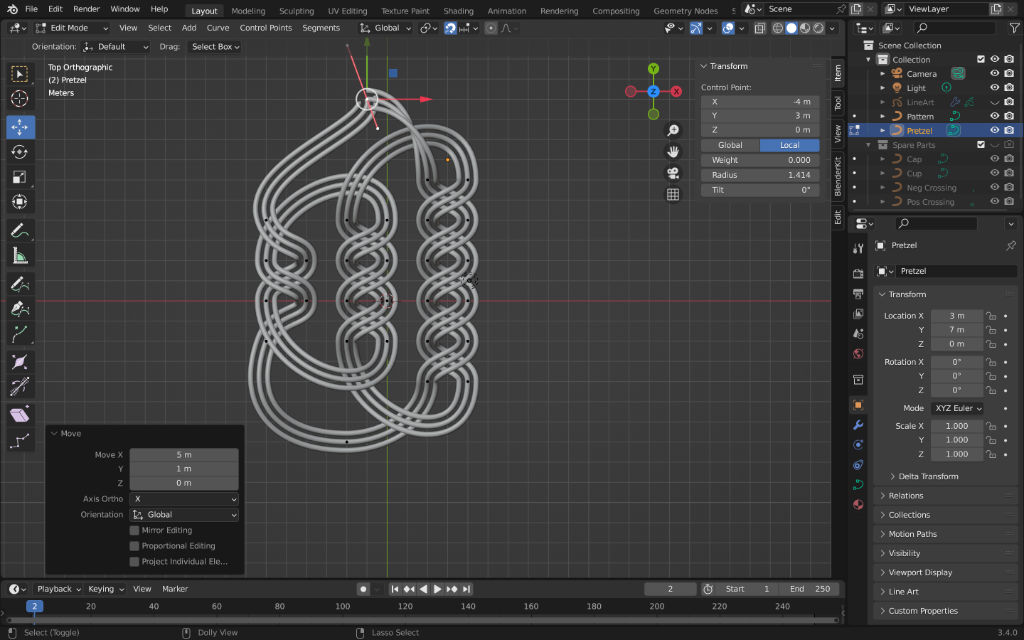Hide the Pretzel object in outliner

994,130
